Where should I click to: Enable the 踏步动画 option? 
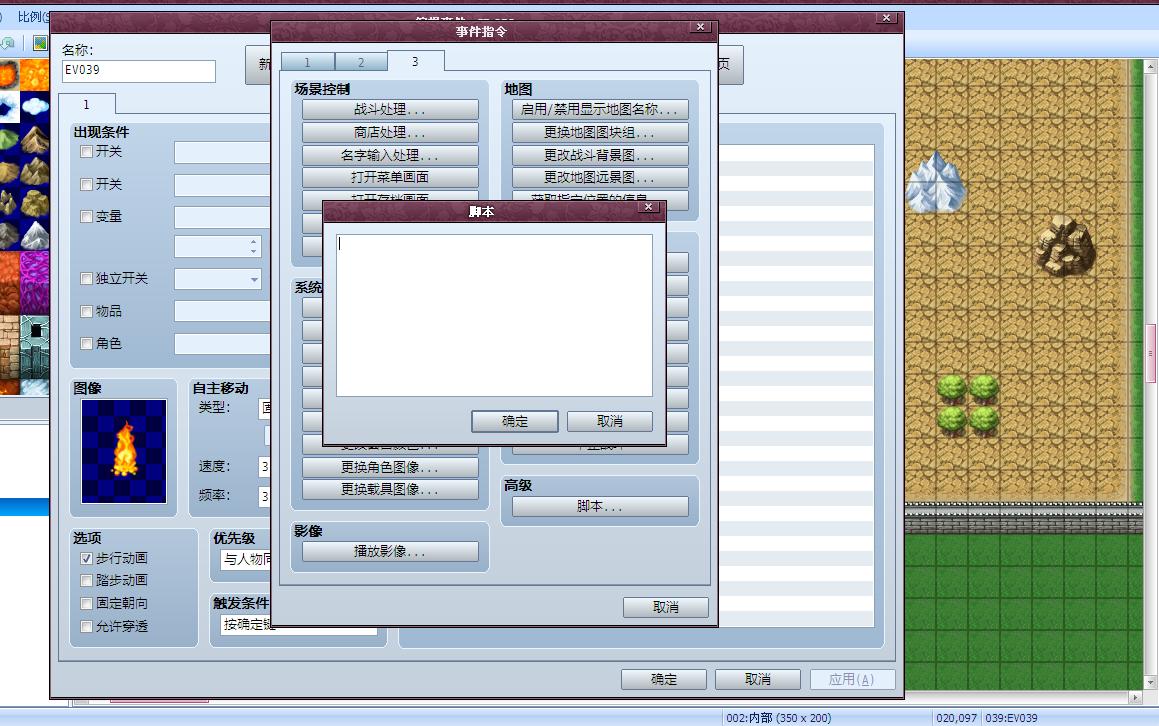pos(86,580)
